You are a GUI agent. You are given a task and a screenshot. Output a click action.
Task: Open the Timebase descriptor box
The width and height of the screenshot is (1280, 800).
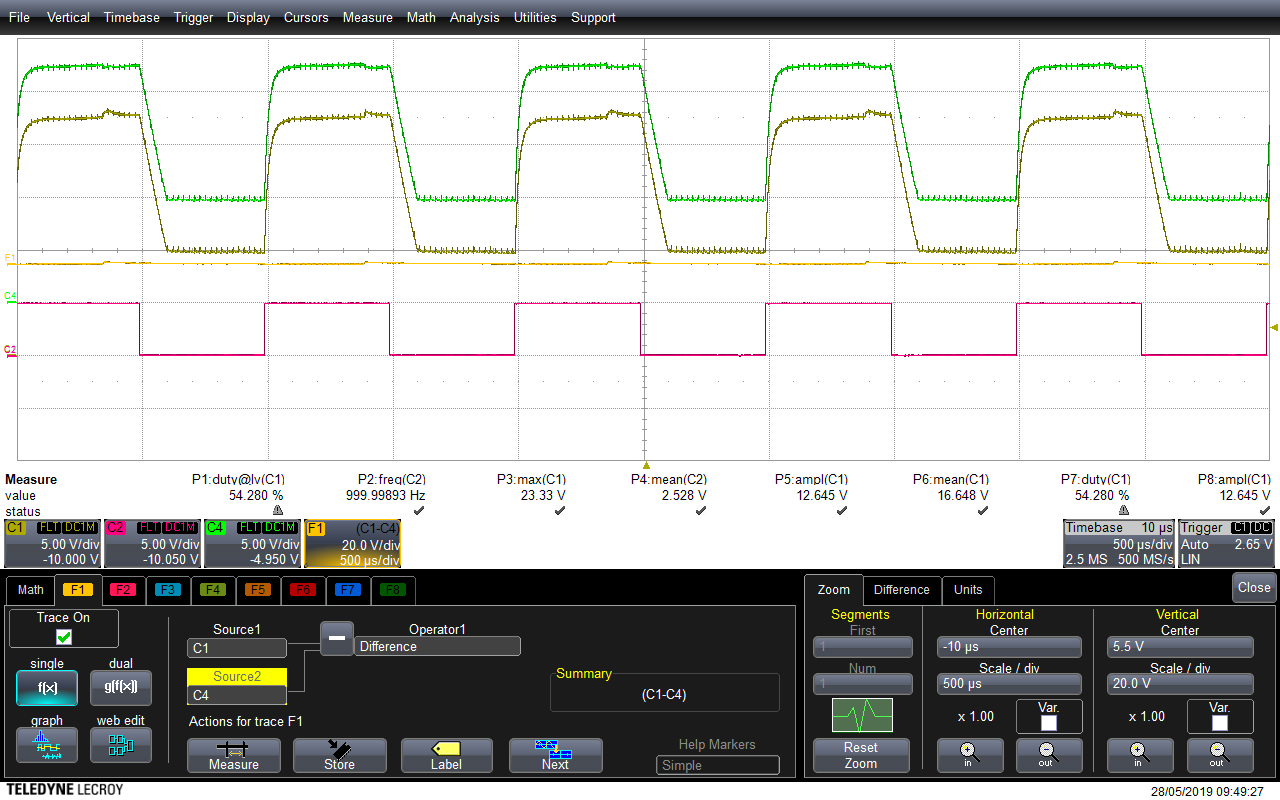tap(1119, 543)
